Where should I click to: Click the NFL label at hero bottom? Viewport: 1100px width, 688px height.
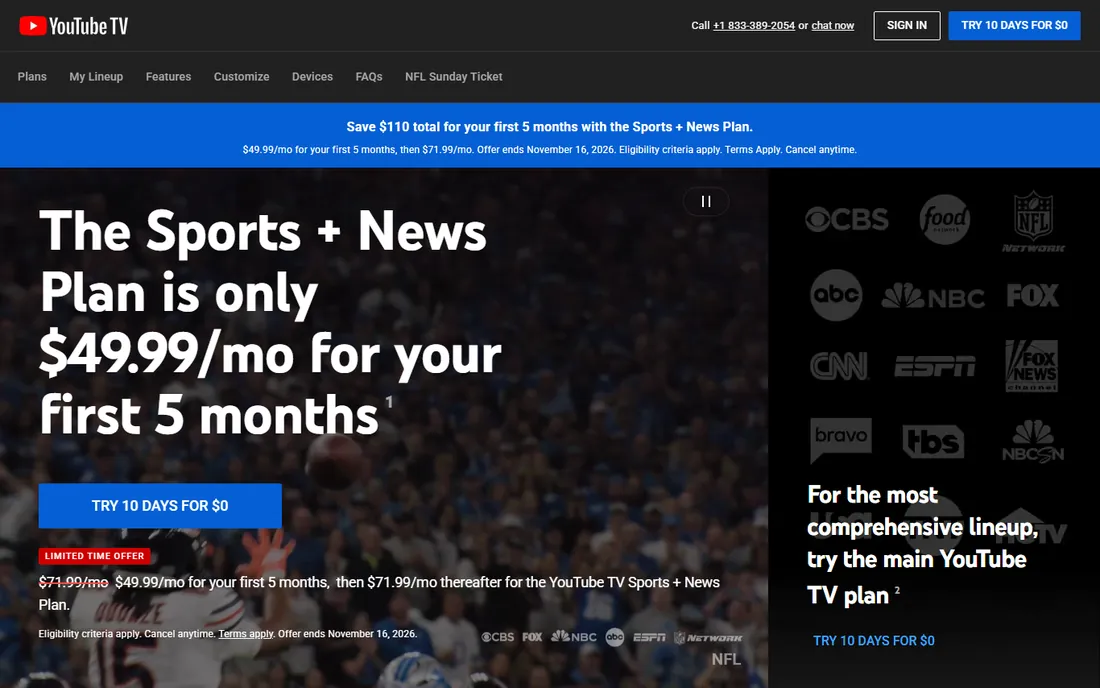point(726,659)
